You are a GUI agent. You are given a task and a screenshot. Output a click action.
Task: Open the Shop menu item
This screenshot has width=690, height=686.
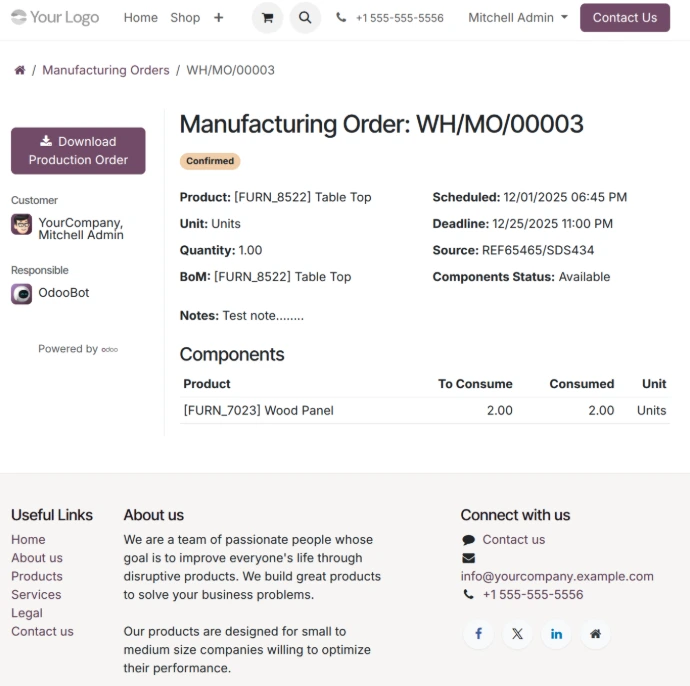click(185, 18)
